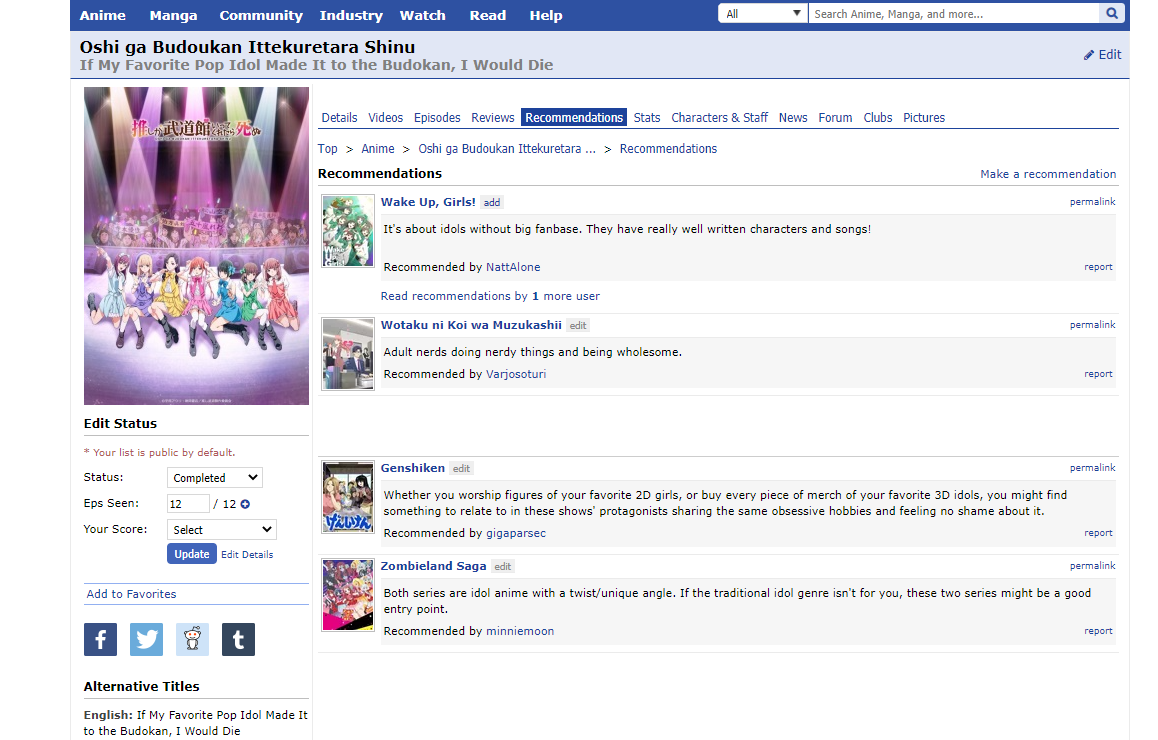Click Read recommendations by 1 more user
Screen dimensions: 1158x740
tap(490, 296)
